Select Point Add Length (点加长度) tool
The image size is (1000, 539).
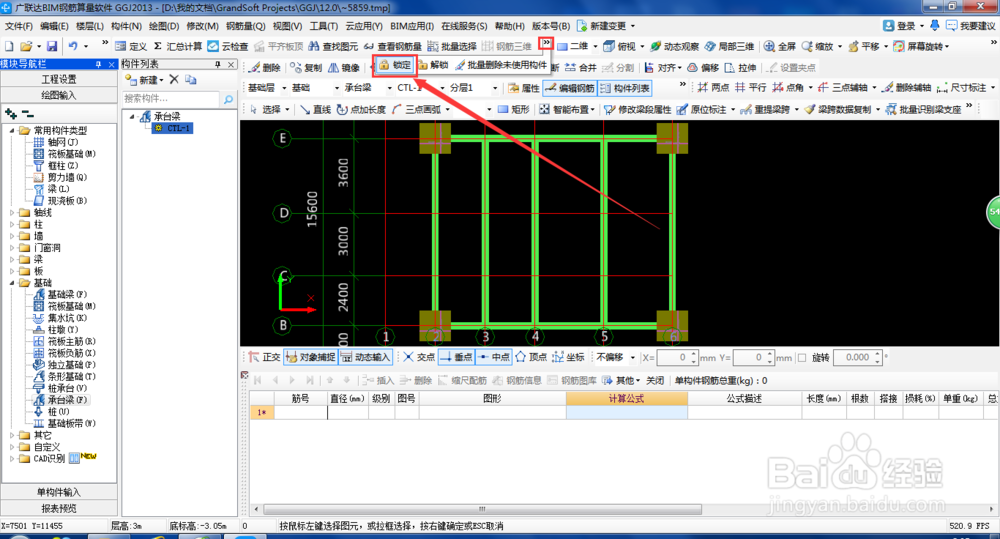[361, 109]
